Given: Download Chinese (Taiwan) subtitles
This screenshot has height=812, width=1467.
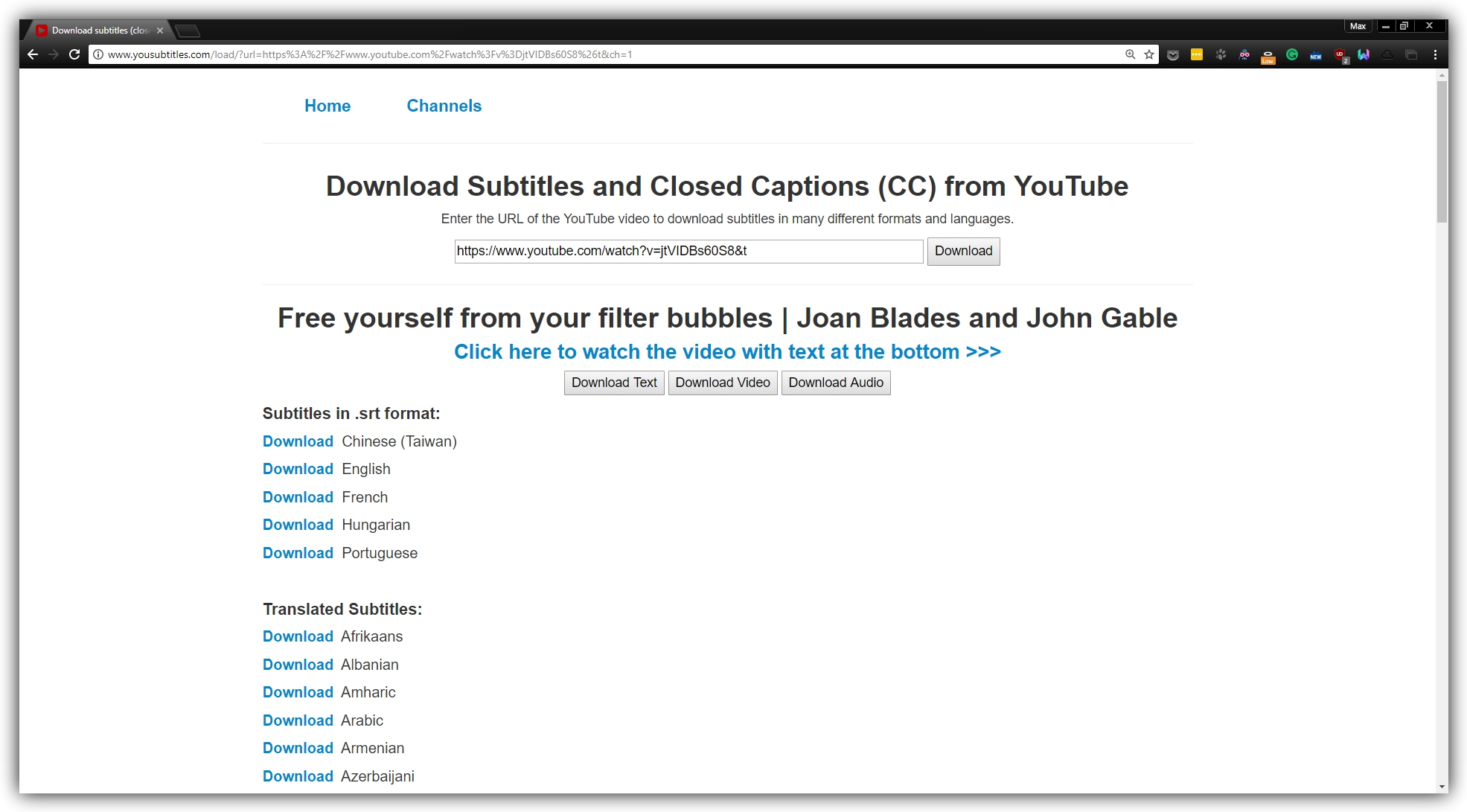Looking at the screenshot, I should (x=298, y=441).
